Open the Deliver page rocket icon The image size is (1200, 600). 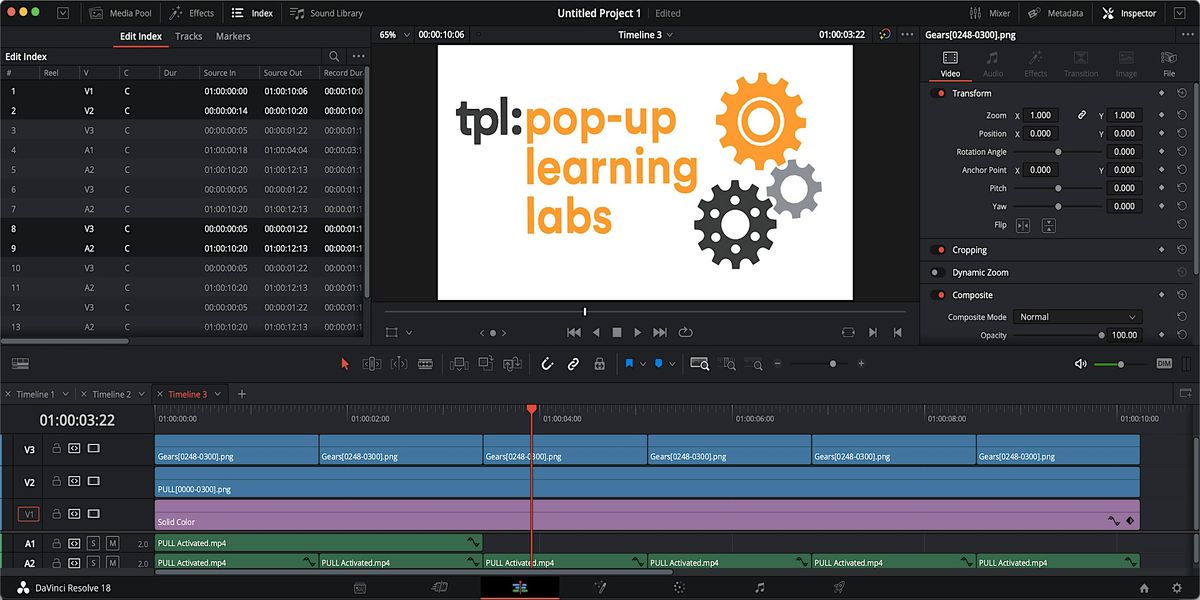839,587
